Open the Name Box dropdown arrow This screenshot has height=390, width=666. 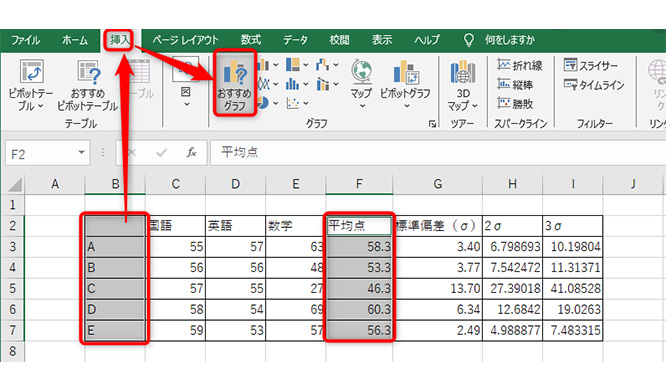click(x=81, y=153)
